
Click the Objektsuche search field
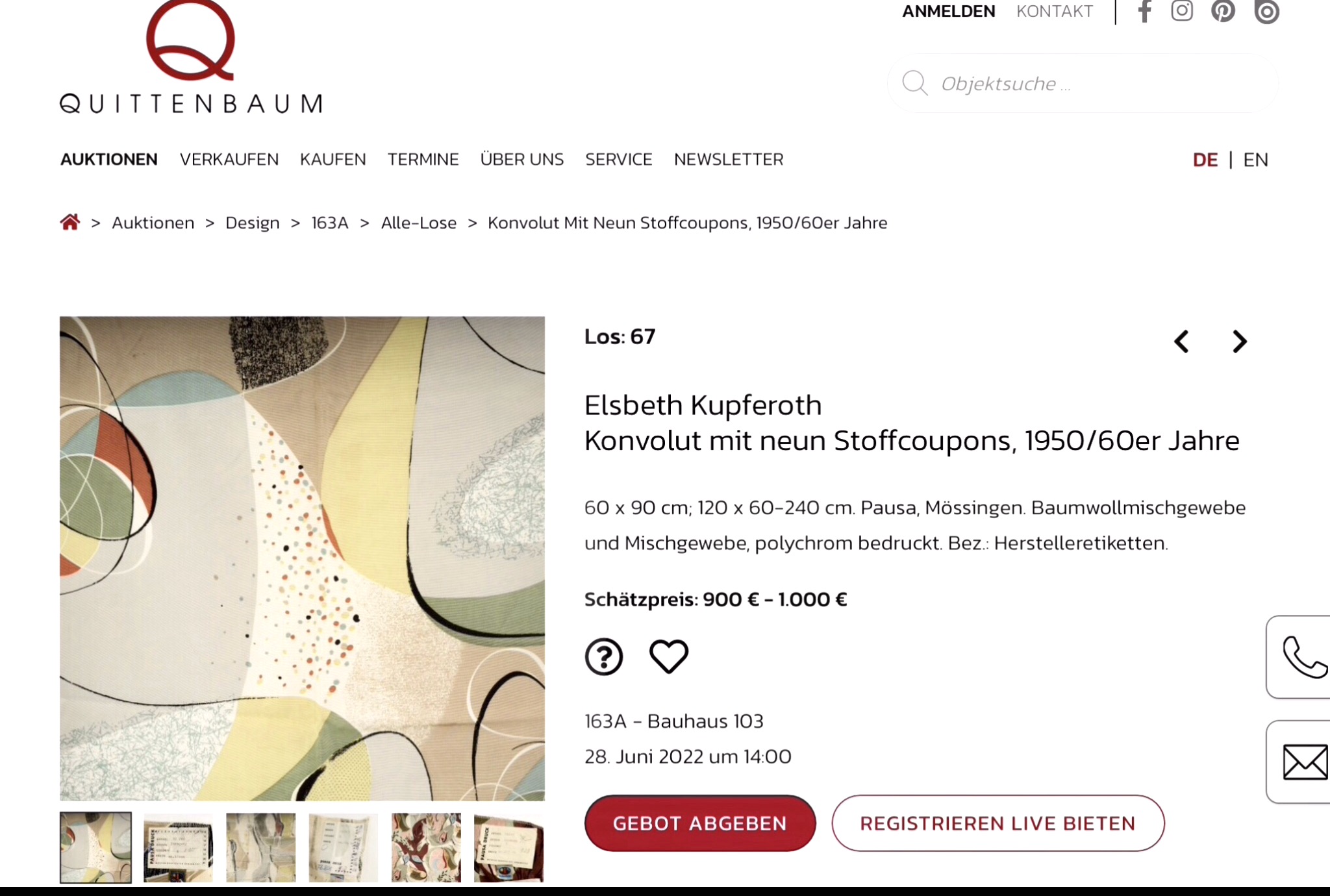coord(1083,83)
